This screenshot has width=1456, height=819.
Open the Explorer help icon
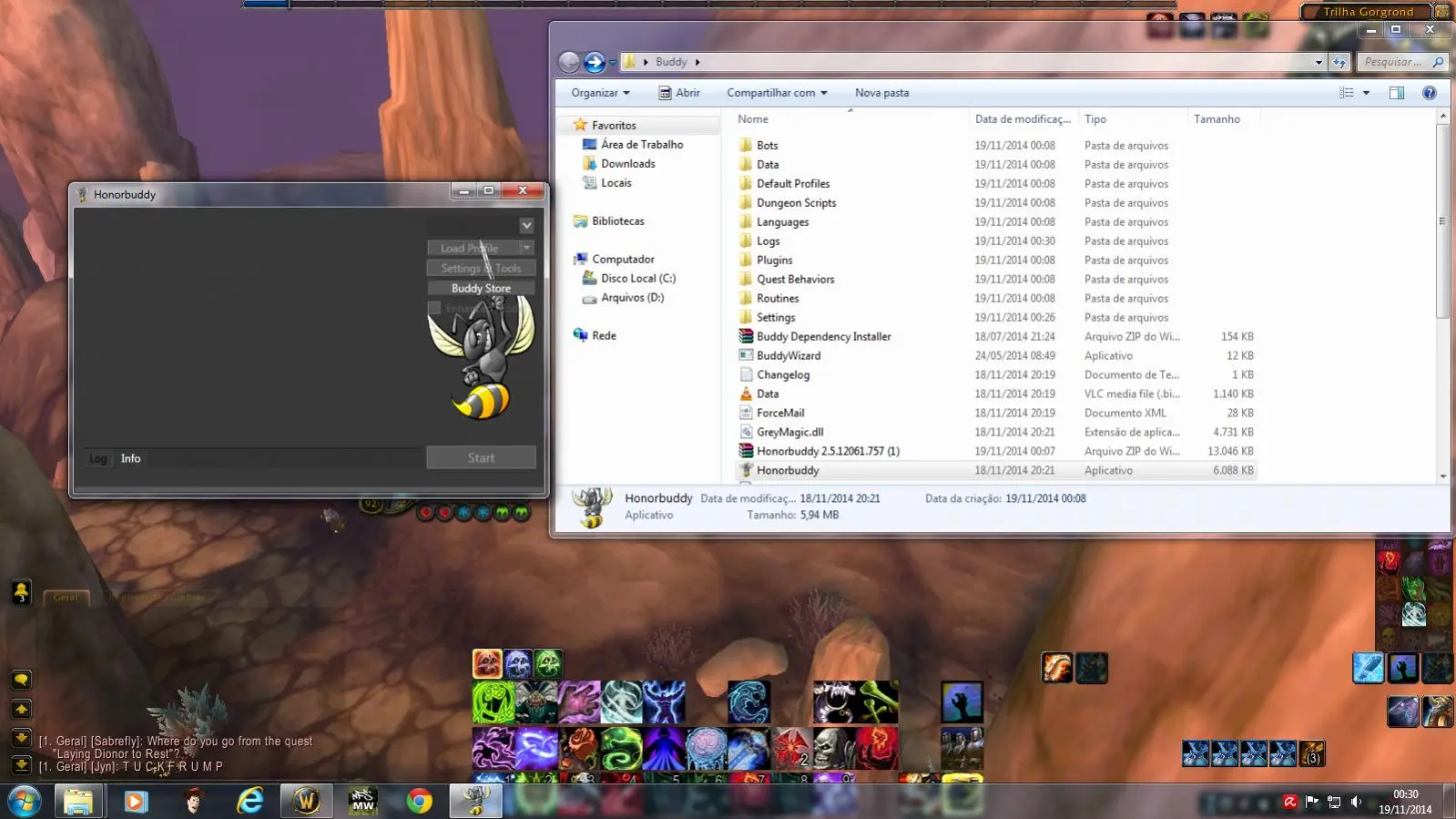pos(1430,93)
